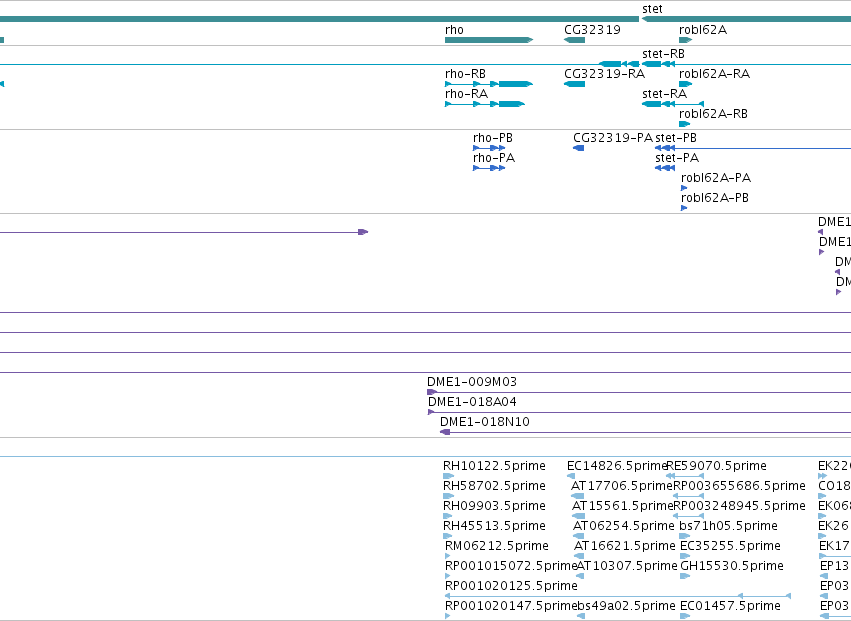The height and width of the screenshot is (621, 851).
Task: Select the rho-PA protein feature
Action: tap(489, 168)
